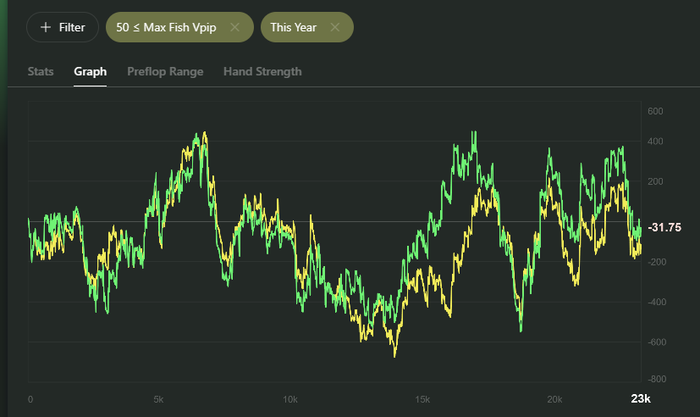Remove the Max Fish Vpip filter
This screenshot has width=700, height=417.
point(234,28)
